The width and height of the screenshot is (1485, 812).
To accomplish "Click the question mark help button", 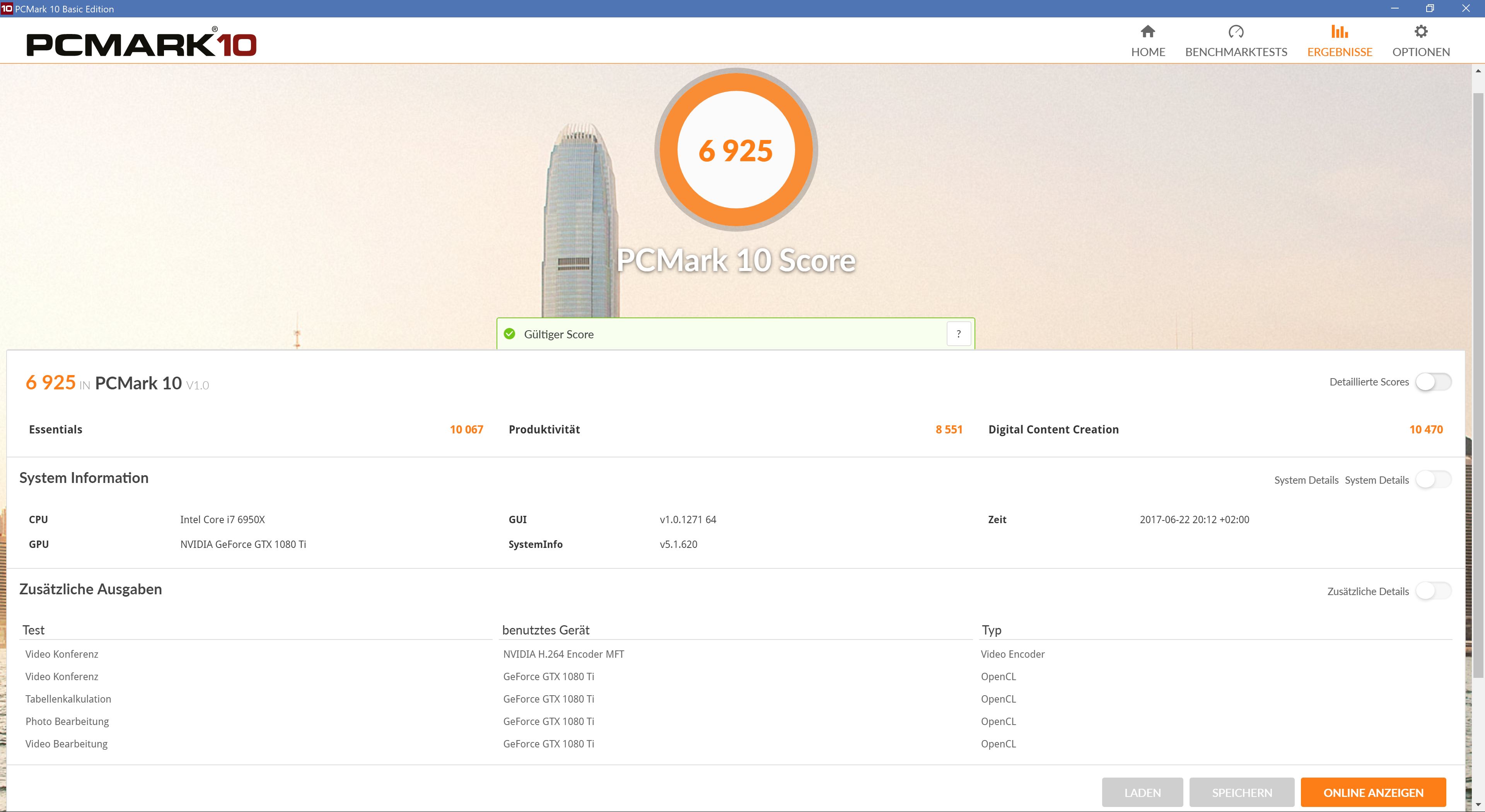I will click(959, 334).
